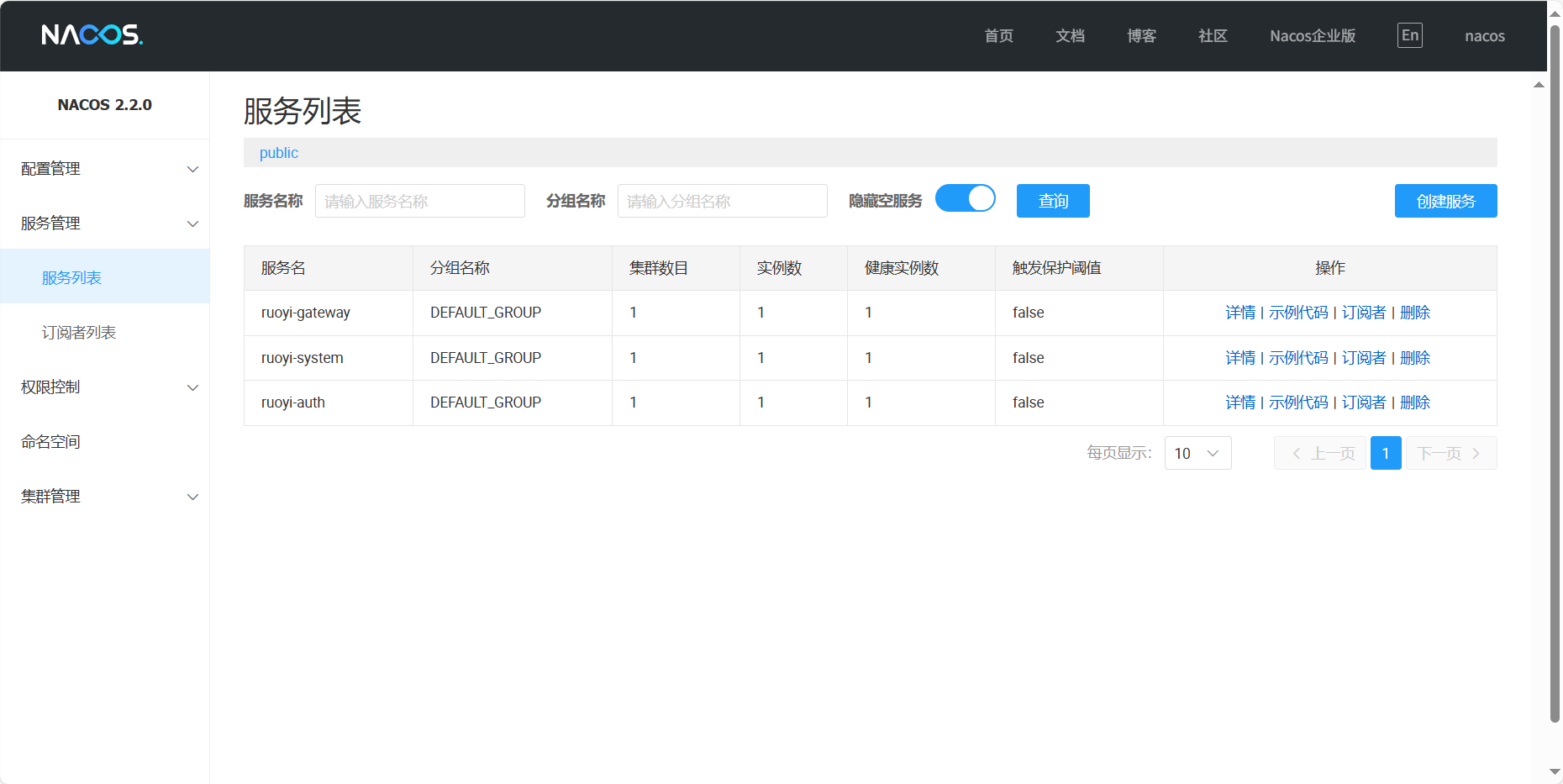Select the public namespace tab
The width and height of the screenshot is (1563, 784).
click(279, 153)
